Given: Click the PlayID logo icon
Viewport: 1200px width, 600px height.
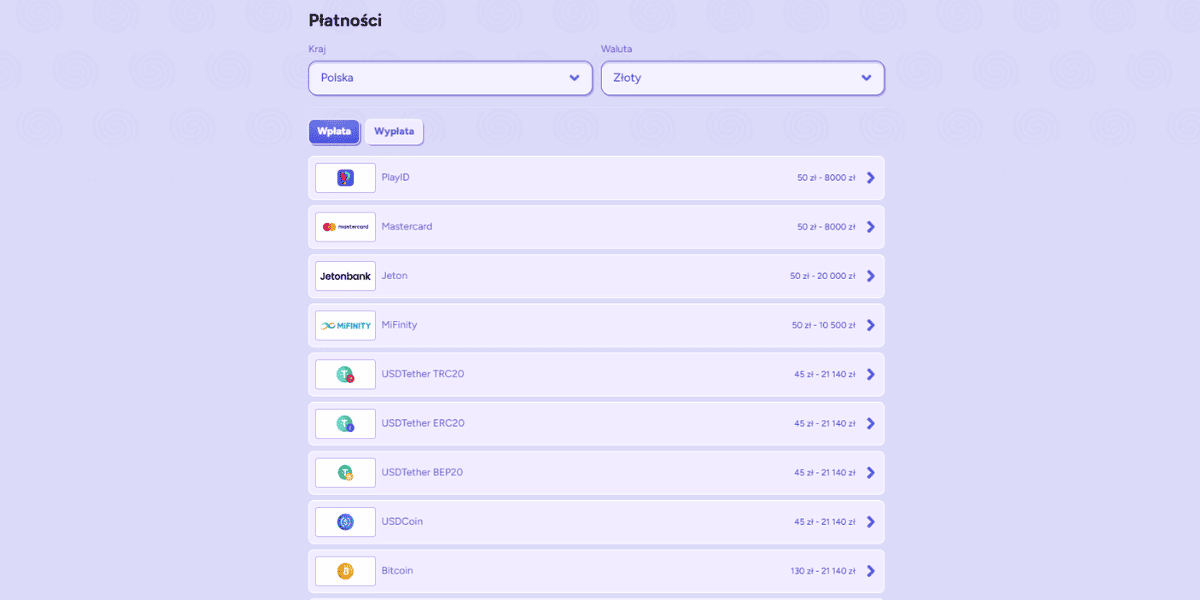Looking at the screenshot, I should (x=345, y=178).
